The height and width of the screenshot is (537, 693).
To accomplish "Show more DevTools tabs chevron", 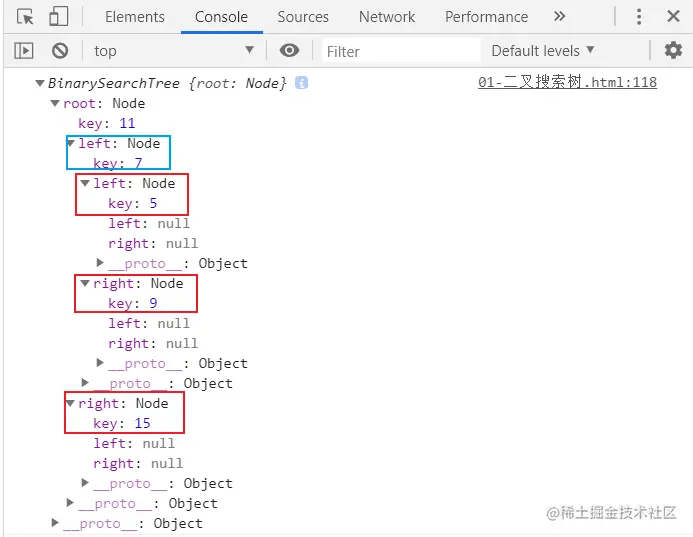I will [560, 17].
